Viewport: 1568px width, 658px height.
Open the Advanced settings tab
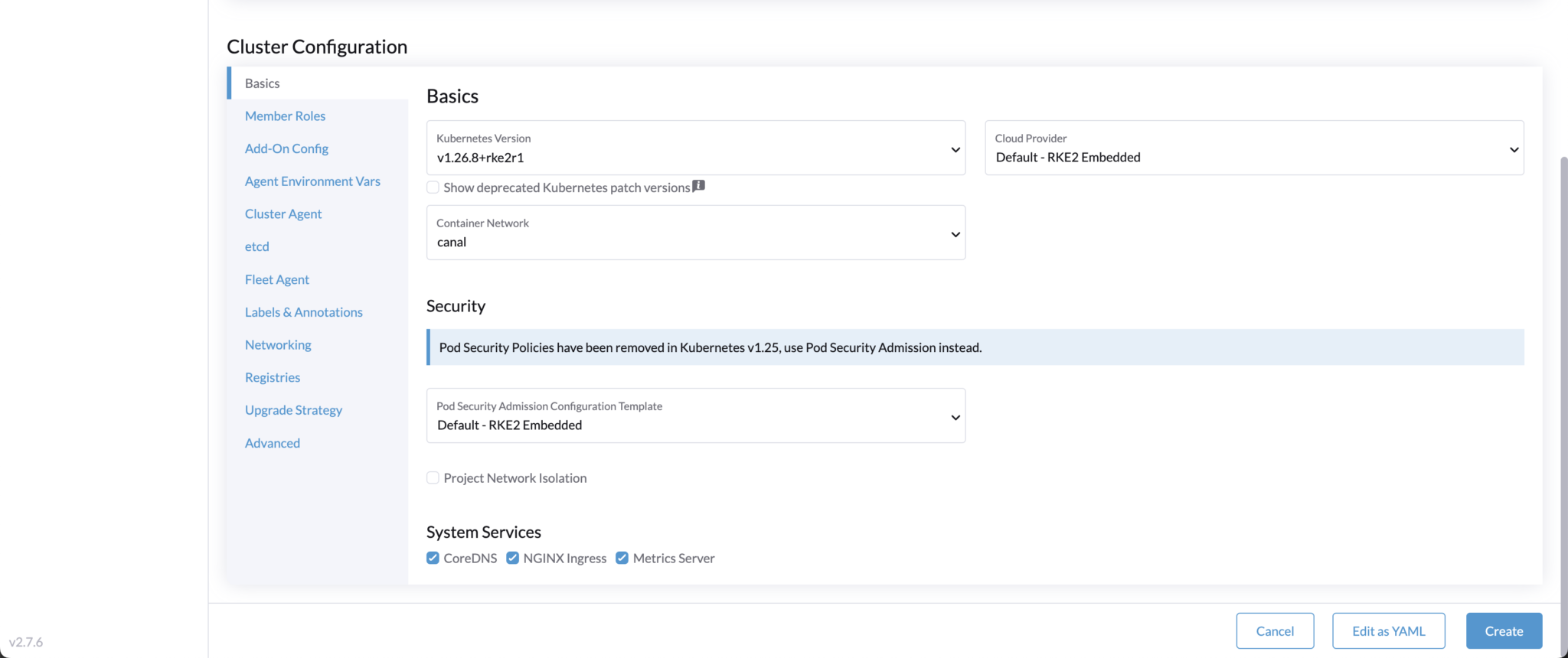click(273, 443)
